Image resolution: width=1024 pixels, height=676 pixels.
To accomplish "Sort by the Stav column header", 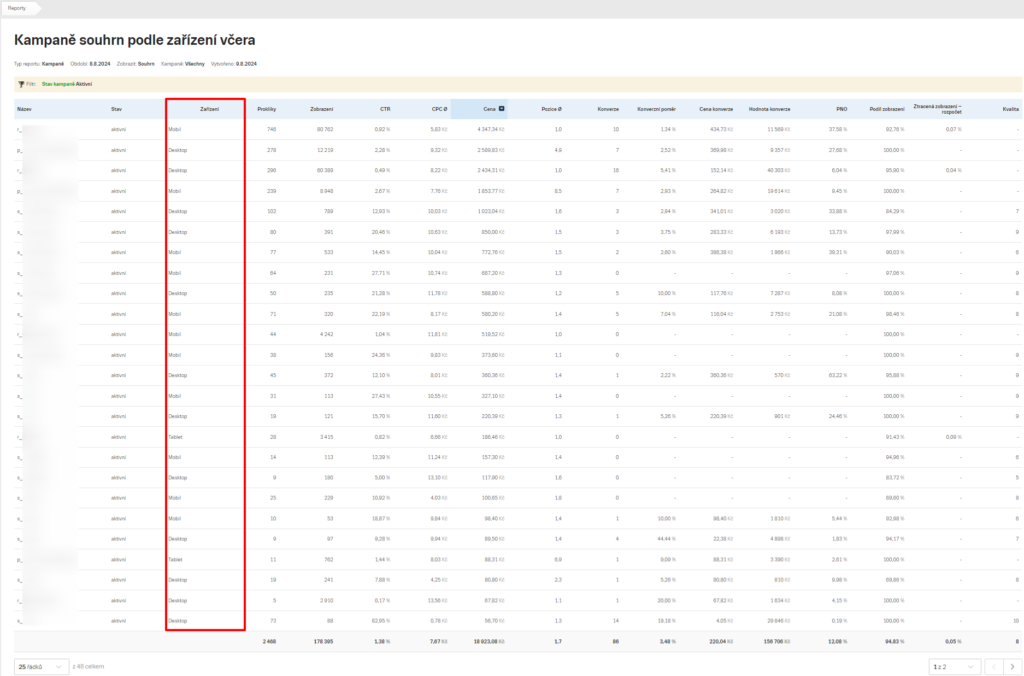I will click(116, 109).
